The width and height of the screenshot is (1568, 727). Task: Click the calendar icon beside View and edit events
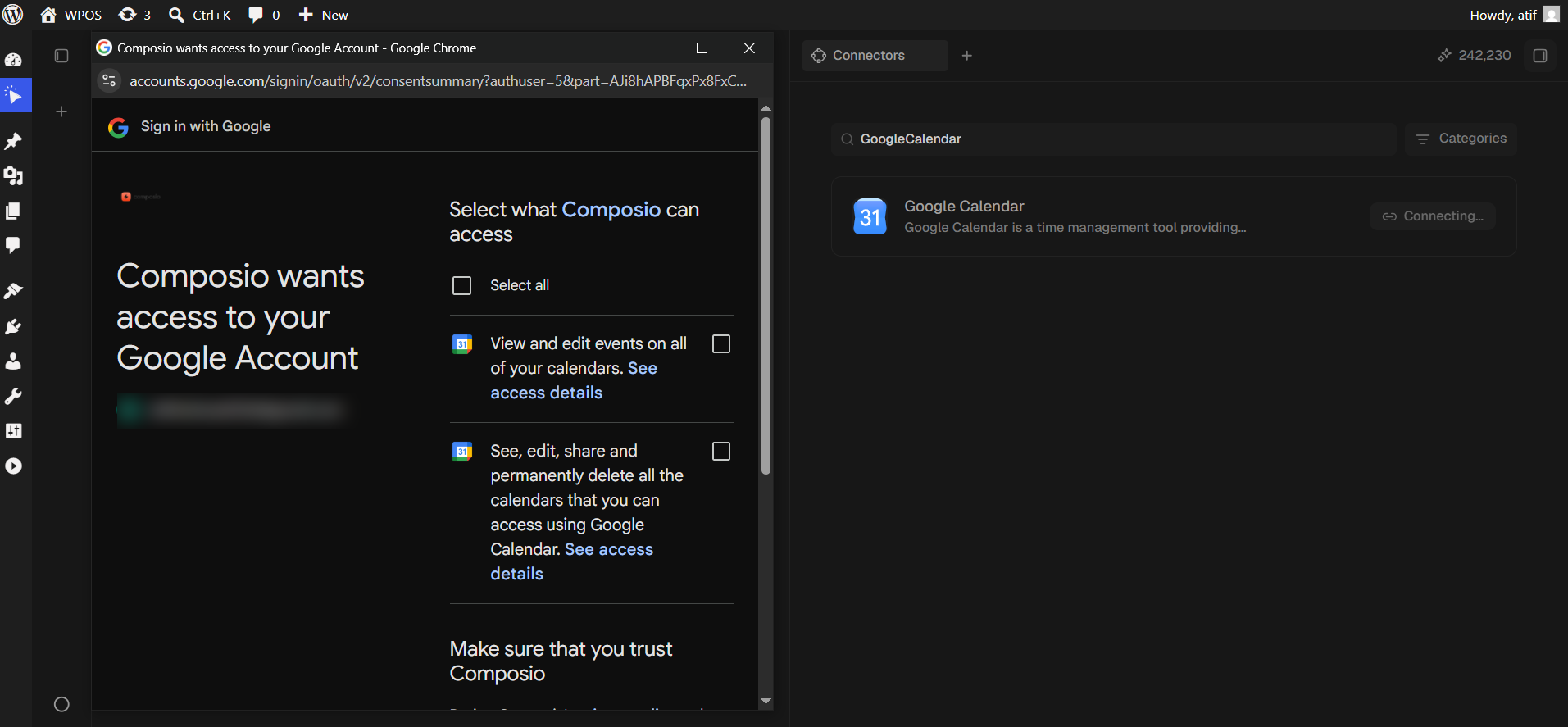[462, 344]
